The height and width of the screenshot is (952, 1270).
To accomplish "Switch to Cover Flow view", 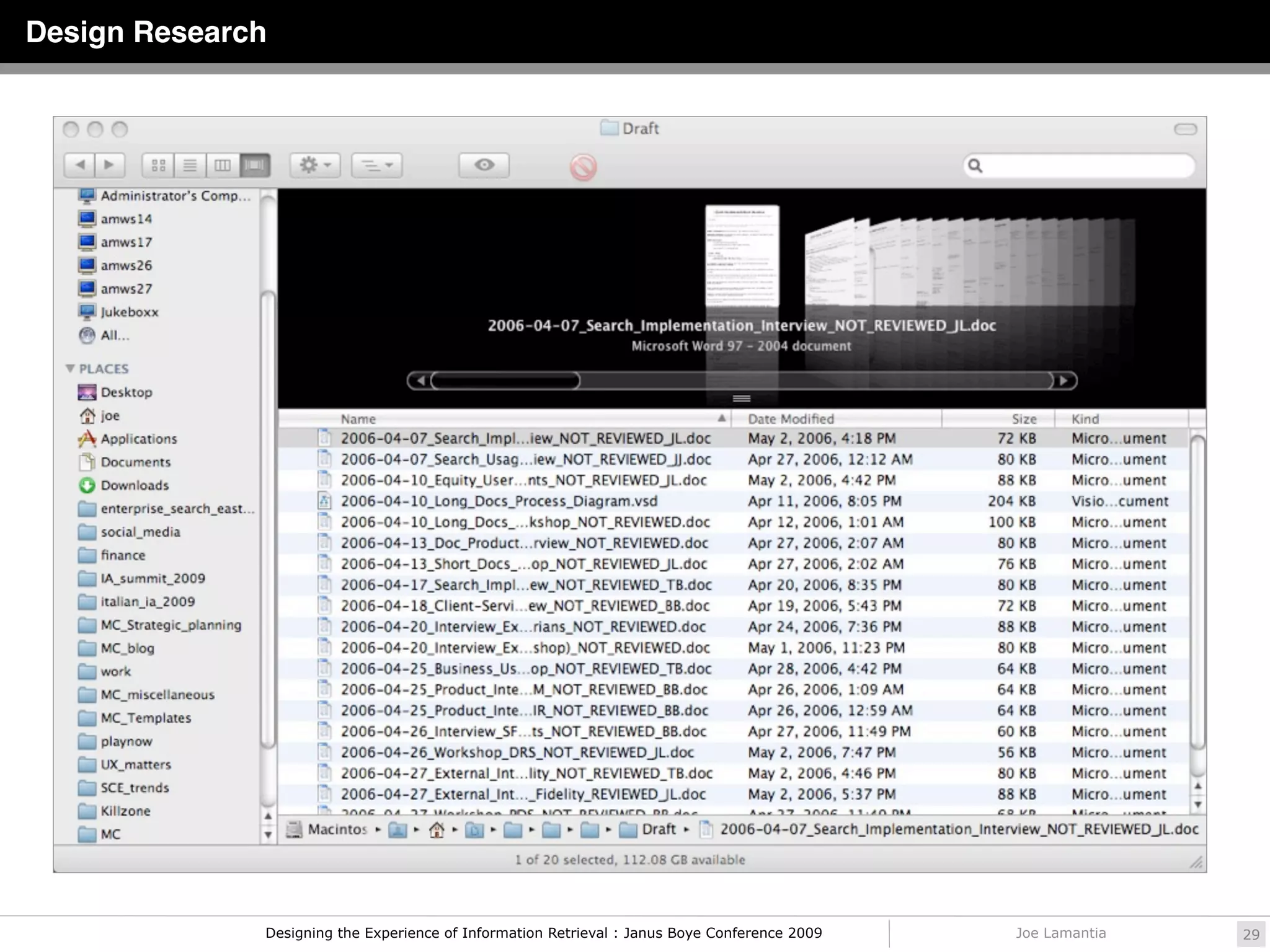I will click(255, 165).
